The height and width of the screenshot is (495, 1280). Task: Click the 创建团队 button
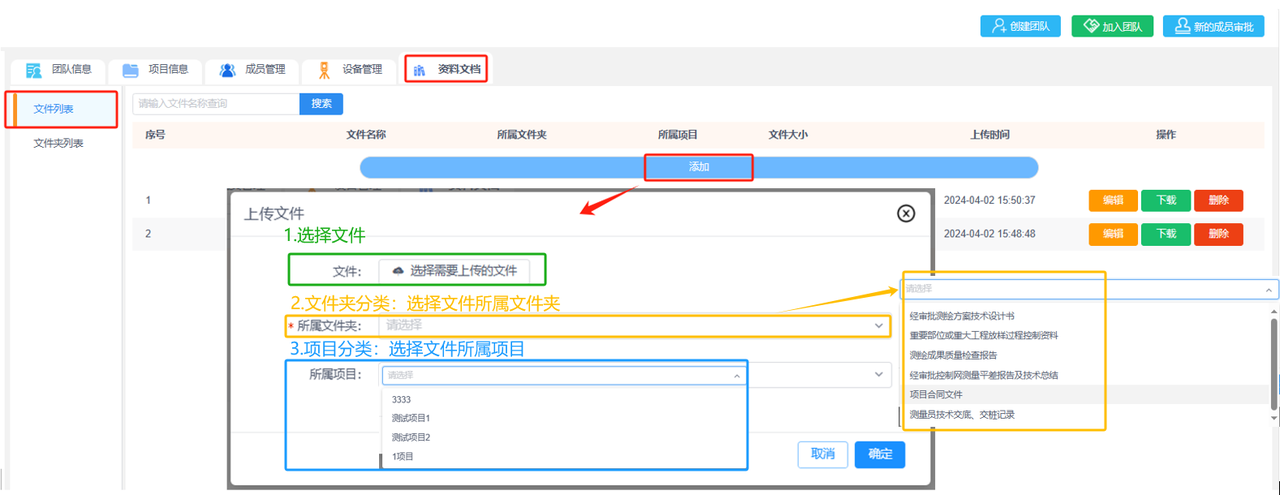1020,26
